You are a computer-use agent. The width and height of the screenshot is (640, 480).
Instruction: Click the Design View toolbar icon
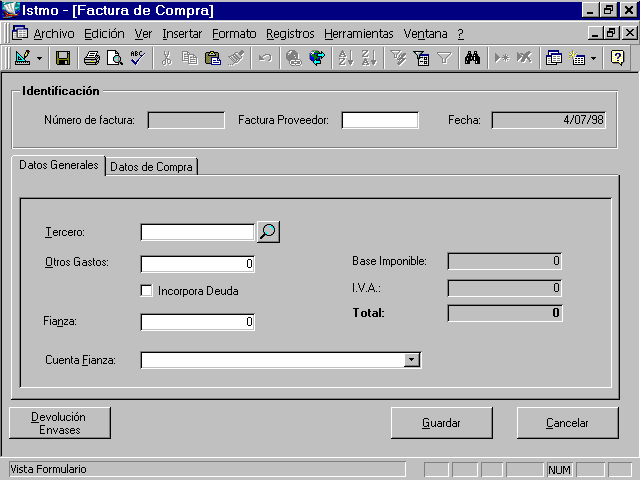tap(22, 58)
